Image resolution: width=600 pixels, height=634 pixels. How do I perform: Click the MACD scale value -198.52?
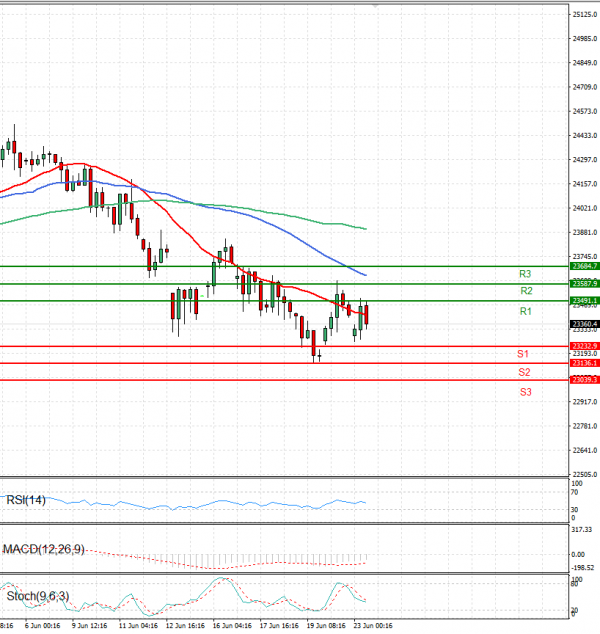[x=583, y=568]
